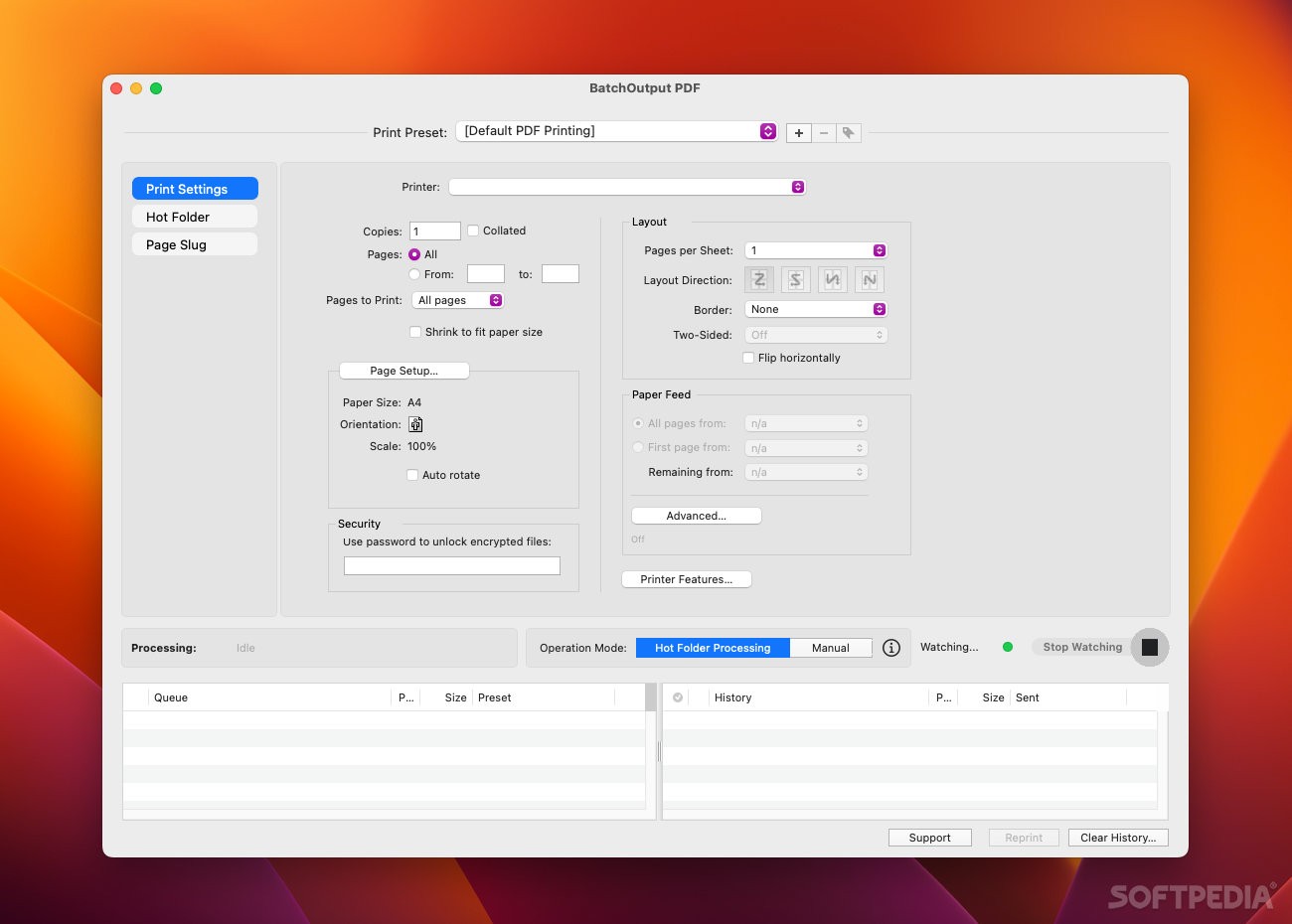1292x924 pixels.
Task: Open Operation Mode info icon
Action: click(x=891, y=648)
